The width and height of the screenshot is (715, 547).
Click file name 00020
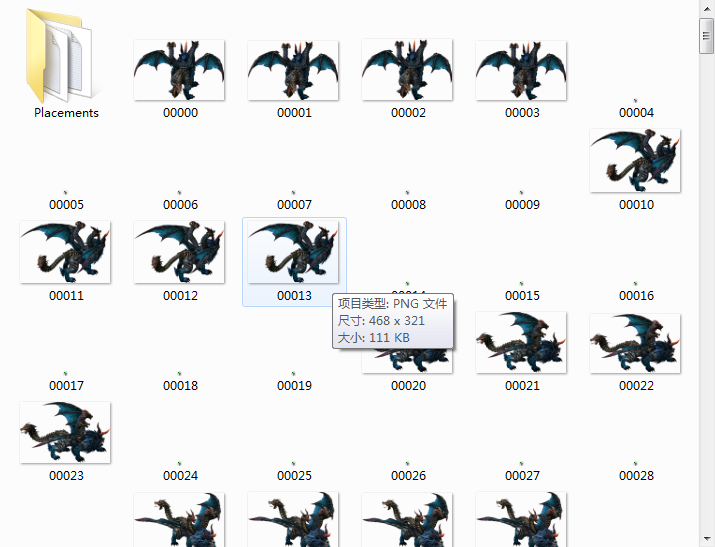pos(408,386)
